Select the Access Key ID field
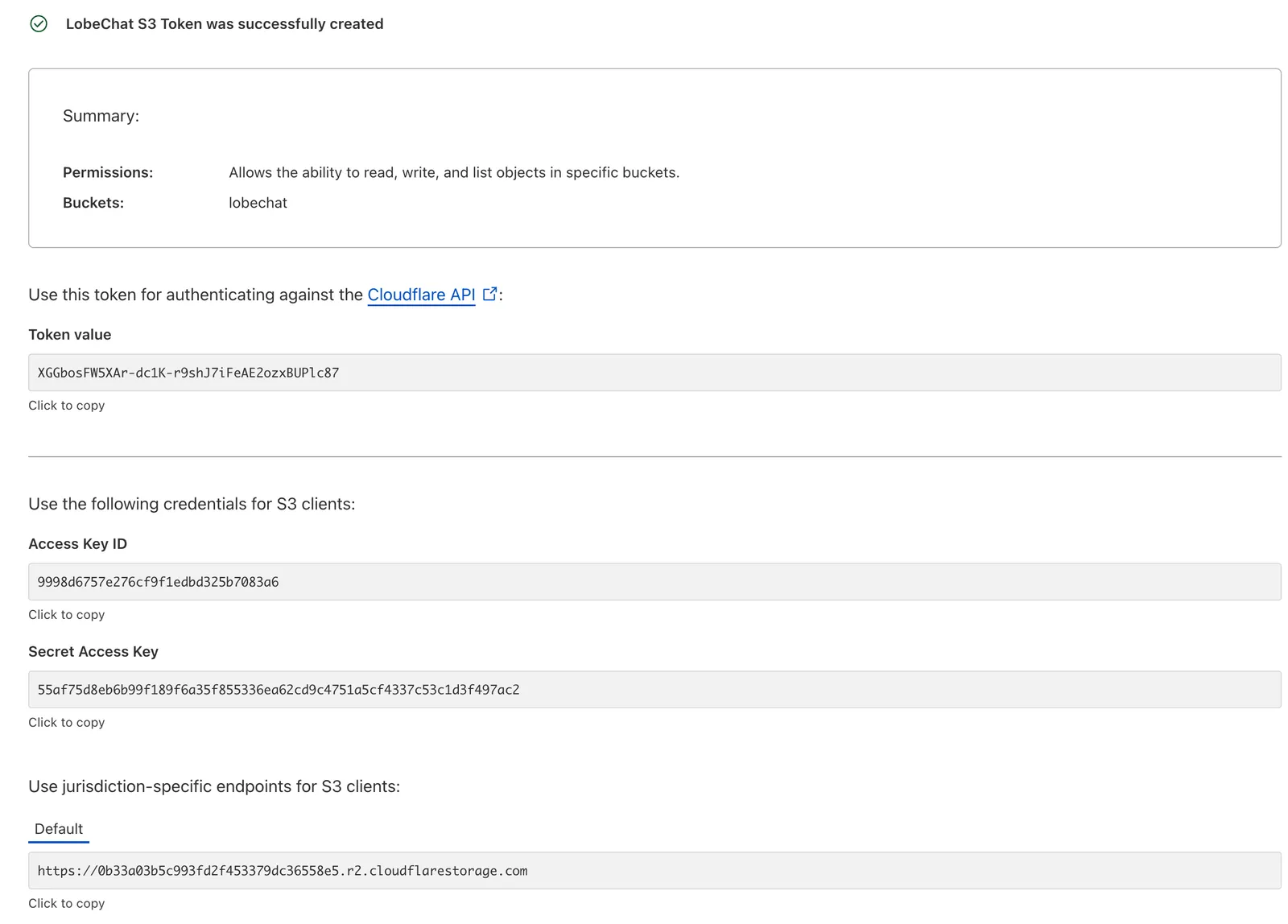This screenshot has height=924, width=1288. tap(654, 582)
